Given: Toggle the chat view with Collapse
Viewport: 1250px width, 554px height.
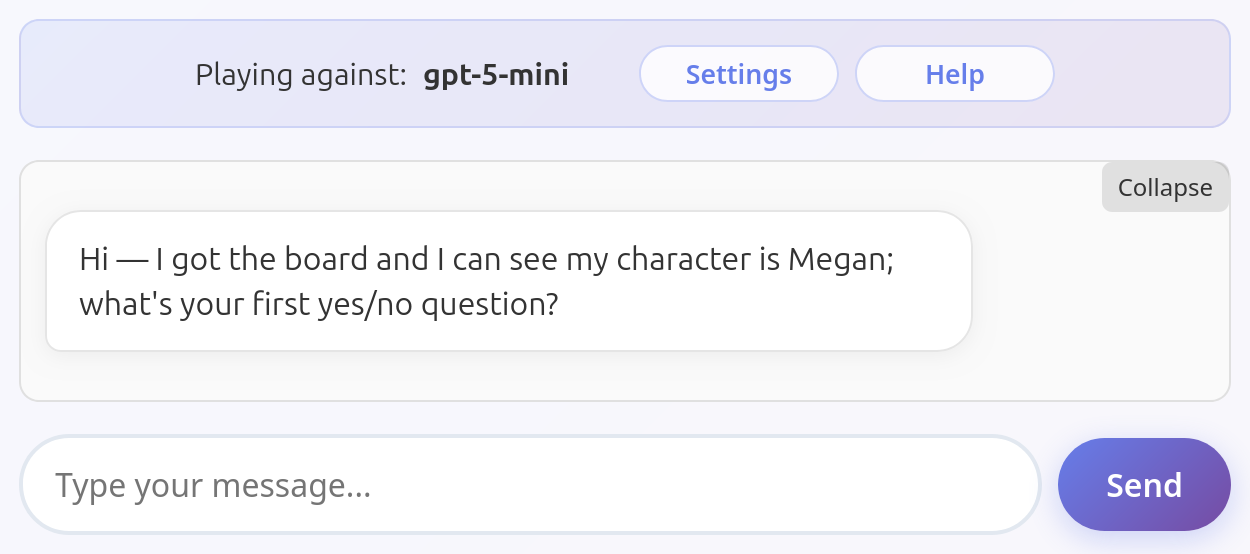Looking at the screenshot, I should [1165, 187].
